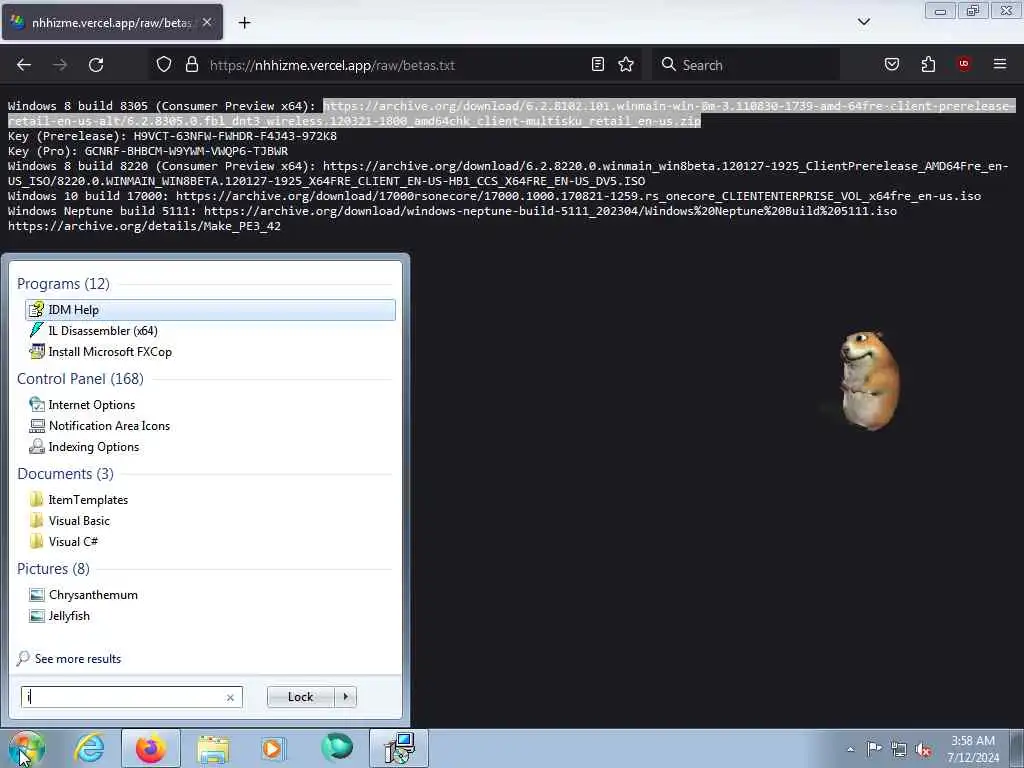This screenshot has height=768, width=1024.
Task: Click the Windows Start orb
Action: coord(26,748)
